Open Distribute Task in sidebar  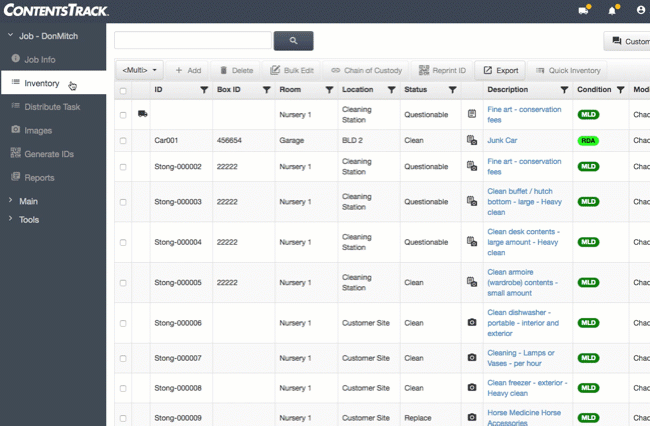click(x=53, y=106)
